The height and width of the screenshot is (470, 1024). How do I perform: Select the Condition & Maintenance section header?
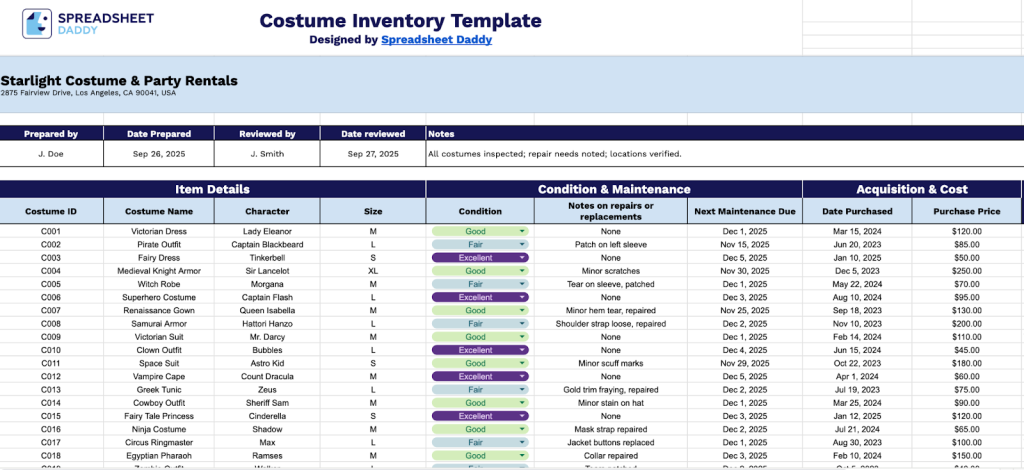tap(614, 189)
